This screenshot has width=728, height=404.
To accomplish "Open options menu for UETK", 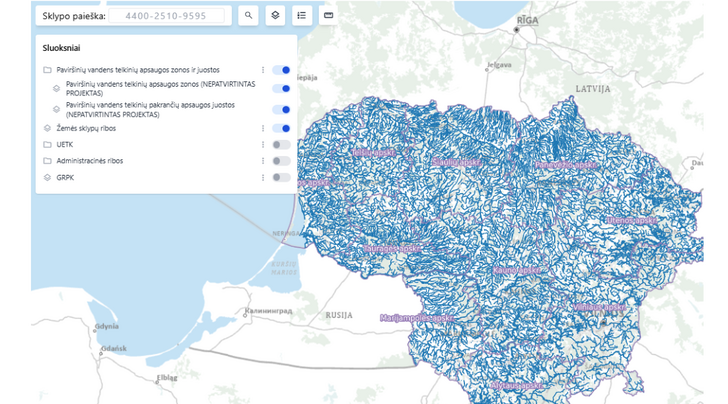I will coord(263,145).
